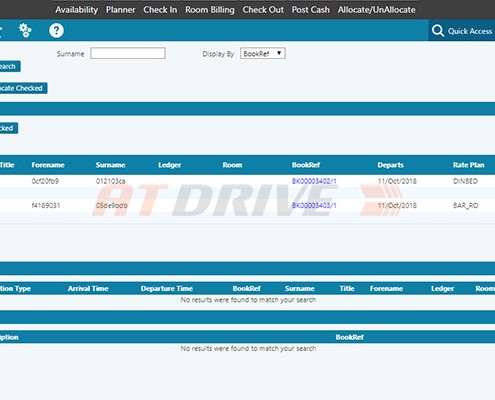Click Departs date in BK00003403/1 row
Image resolution: width=495 pixels, height=400 pixels.
point(397,205)
